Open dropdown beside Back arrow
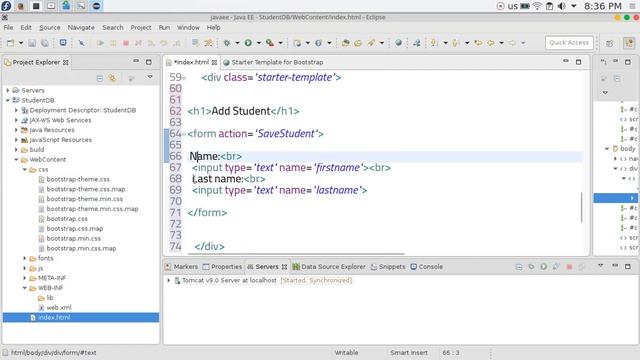Viewport: 640px width, 360px height. [501, 43]
